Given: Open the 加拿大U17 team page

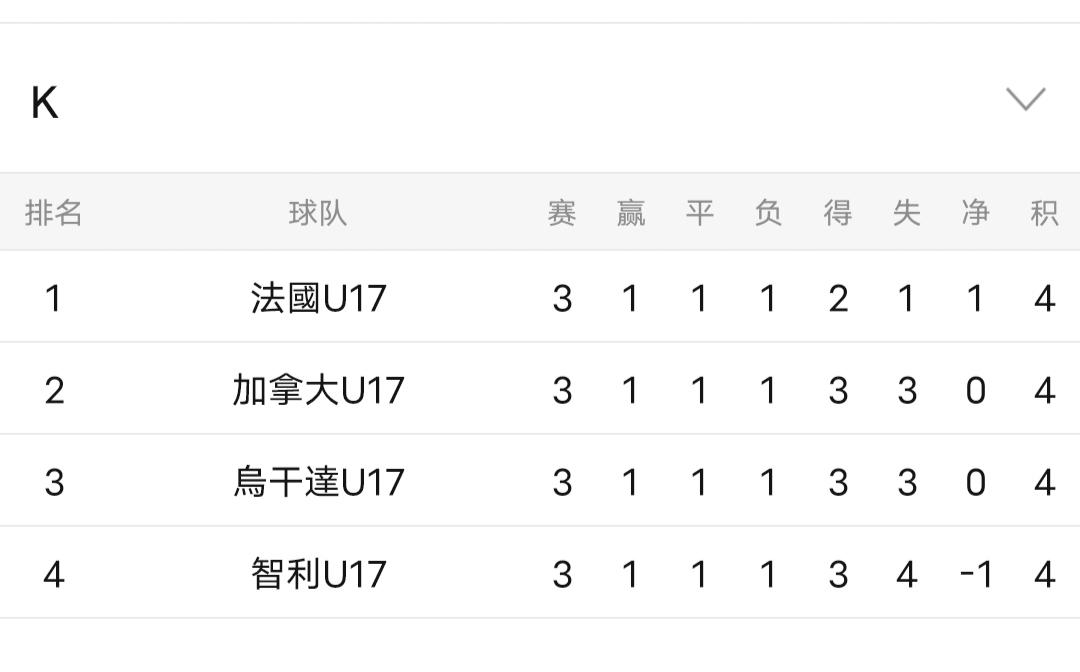Looking at the screenshot, I should (x=318, y=390).
